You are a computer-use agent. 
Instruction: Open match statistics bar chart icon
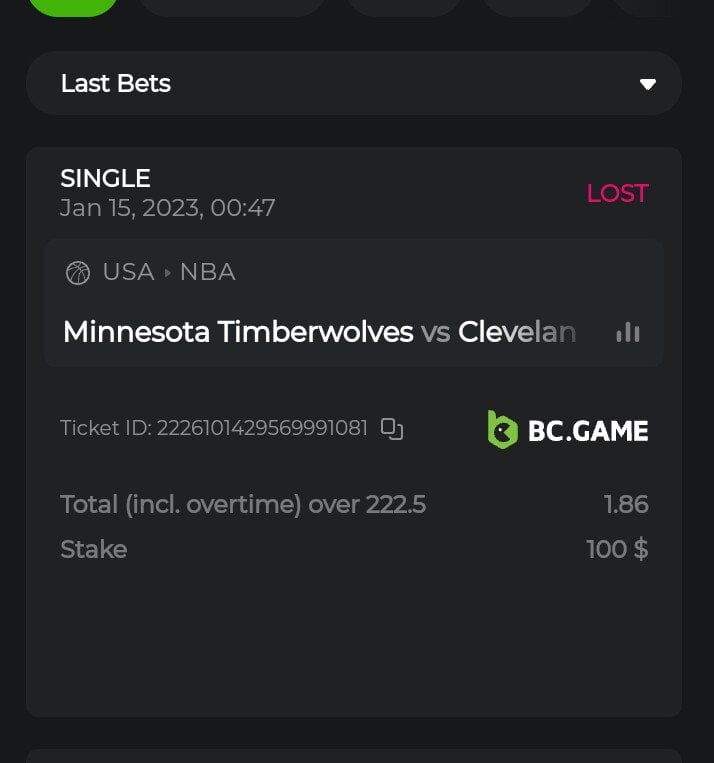pos(628,332)
